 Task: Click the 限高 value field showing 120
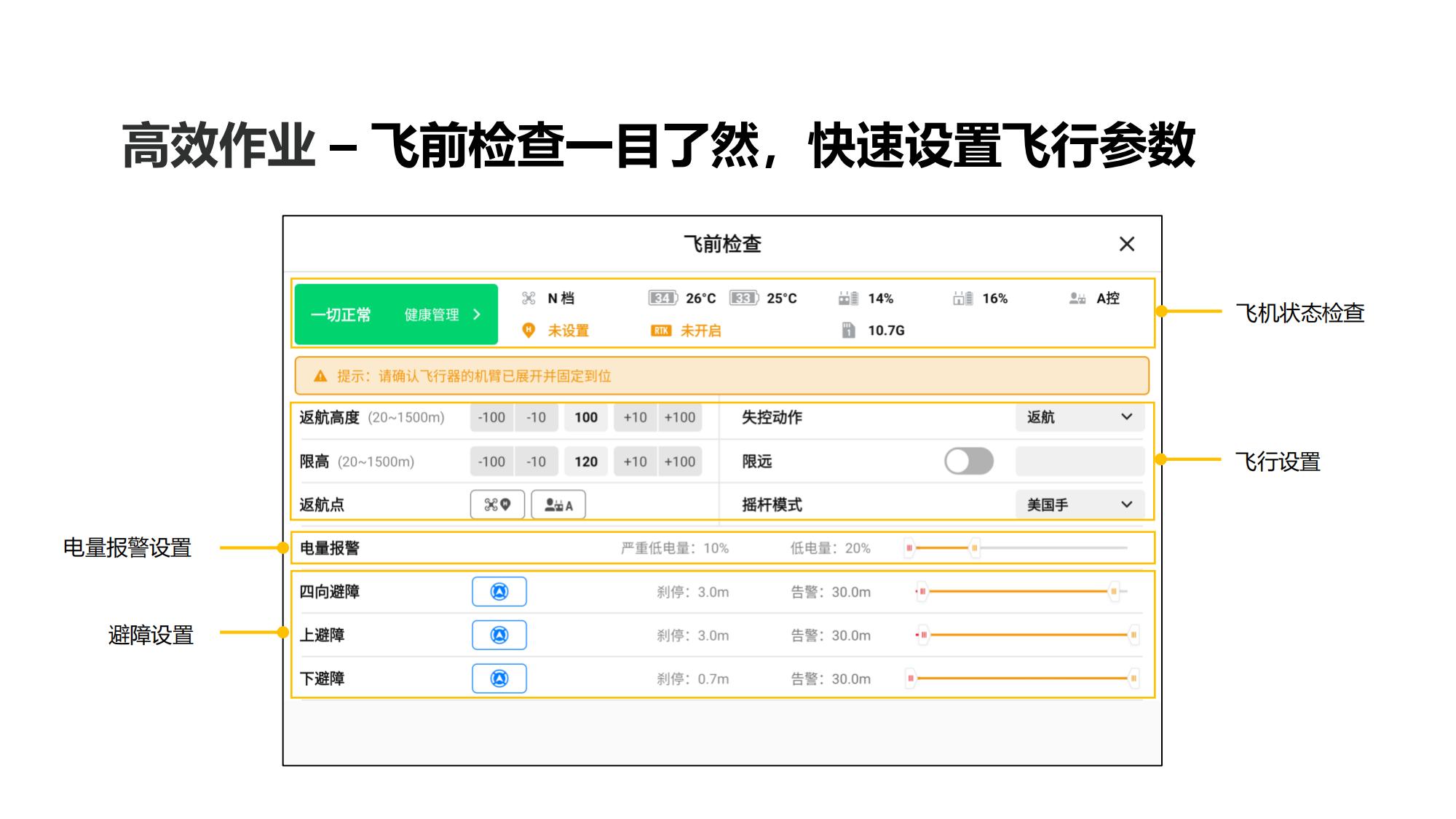coord(586,462)
